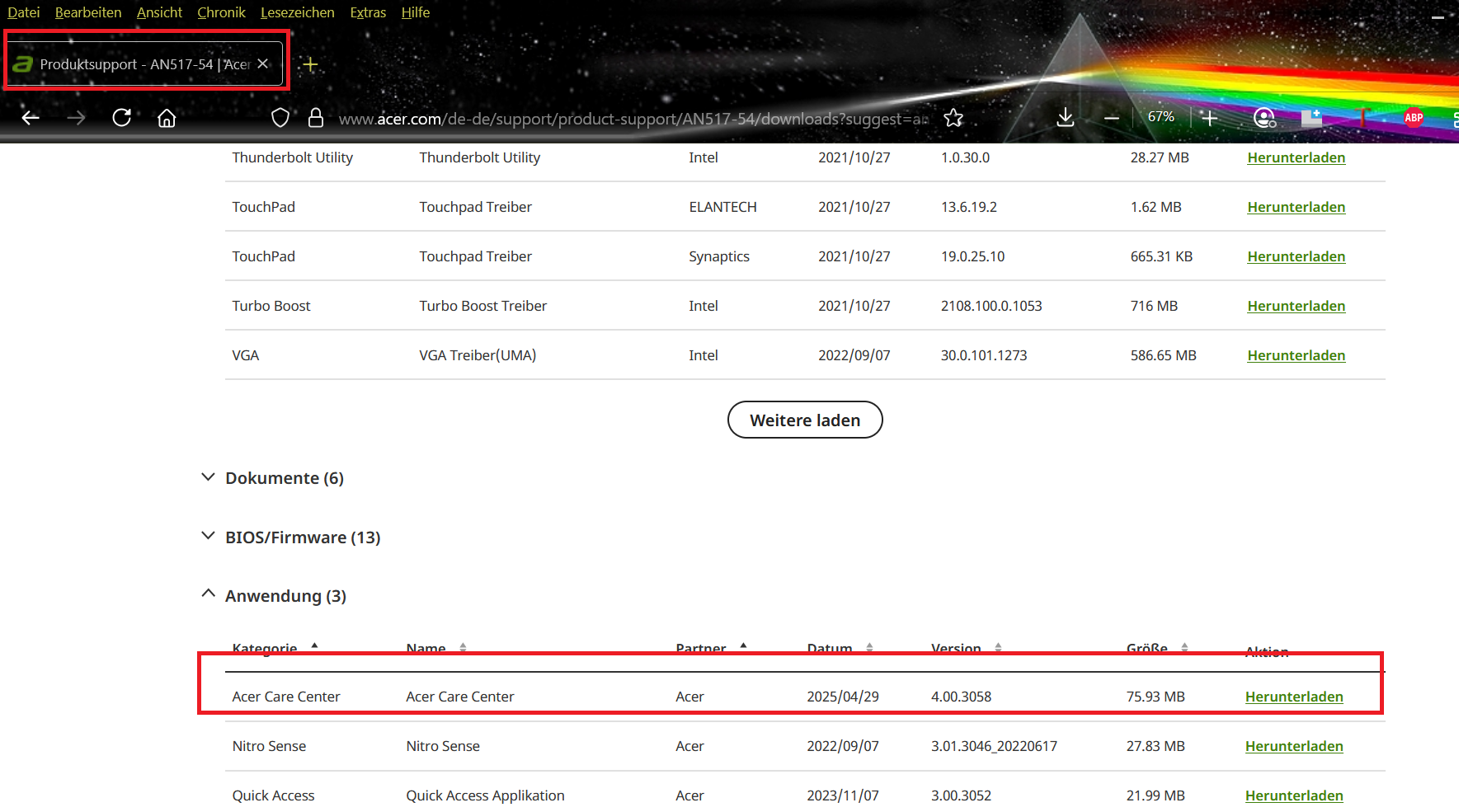This screenshot has height=812, width=1459.
Task: Download the Nitro Sense application
Action: pos(1294,746)
